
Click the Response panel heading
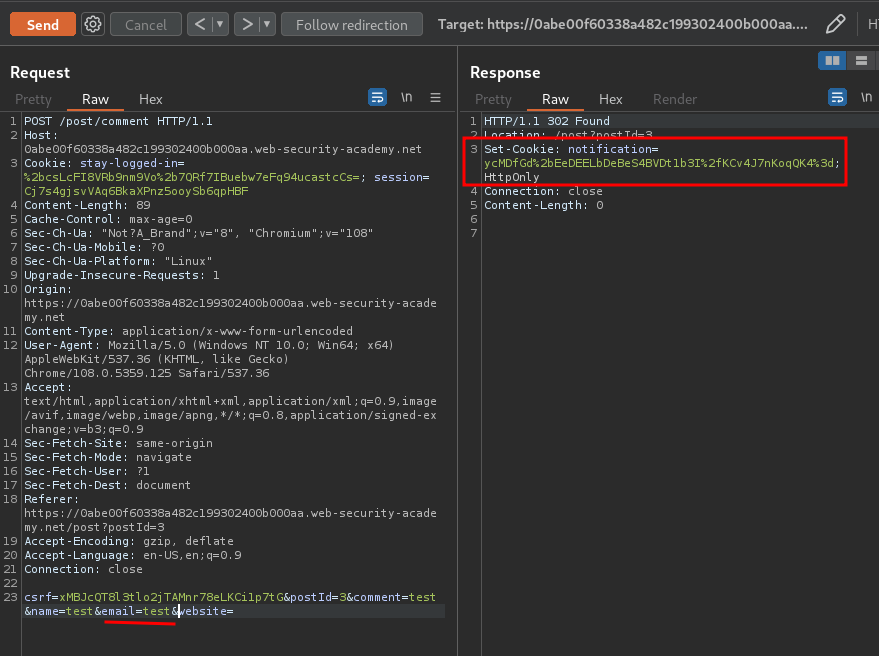(x=505, y=73)
